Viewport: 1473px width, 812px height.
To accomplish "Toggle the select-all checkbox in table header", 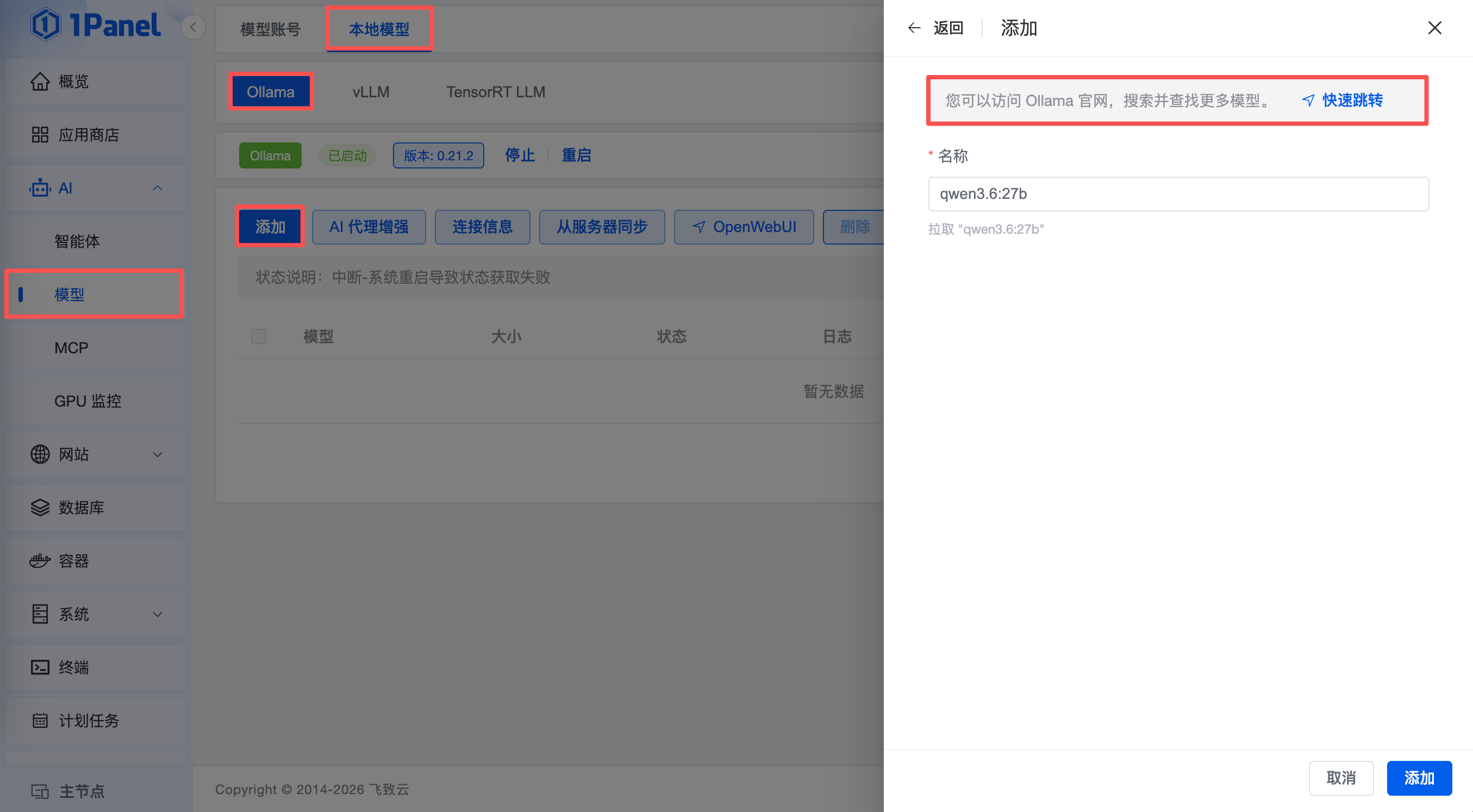I will click(259, 336).
